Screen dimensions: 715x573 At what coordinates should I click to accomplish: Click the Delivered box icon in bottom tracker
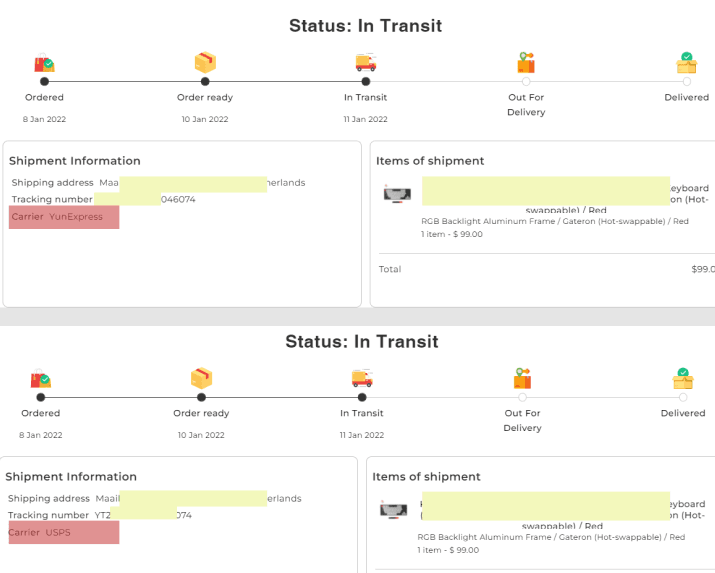coord(683,379)
